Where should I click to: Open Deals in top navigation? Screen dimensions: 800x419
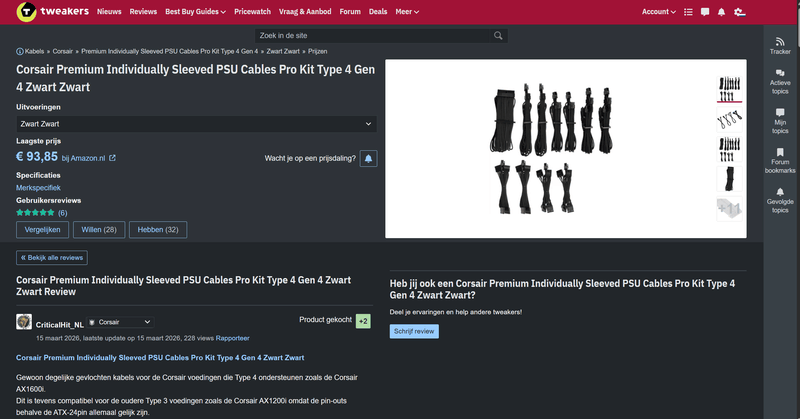(378, 11)
